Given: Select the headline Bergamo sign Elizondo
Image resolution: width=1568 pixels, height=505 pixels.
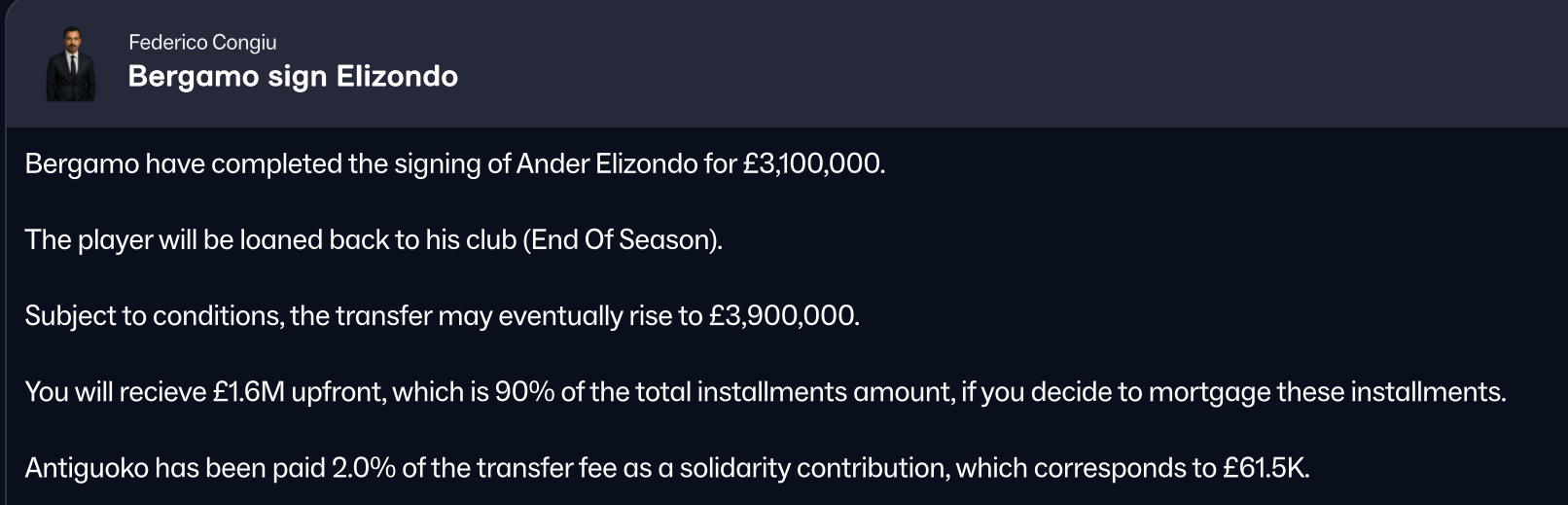Looking at the screenshot, I should [293, 77].
